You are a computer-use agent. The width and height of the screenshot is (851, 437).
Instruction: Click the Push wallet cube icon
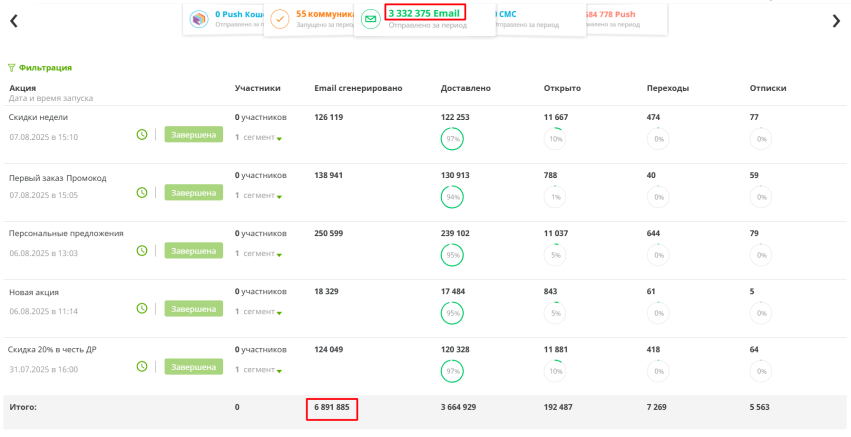[199, 19]
